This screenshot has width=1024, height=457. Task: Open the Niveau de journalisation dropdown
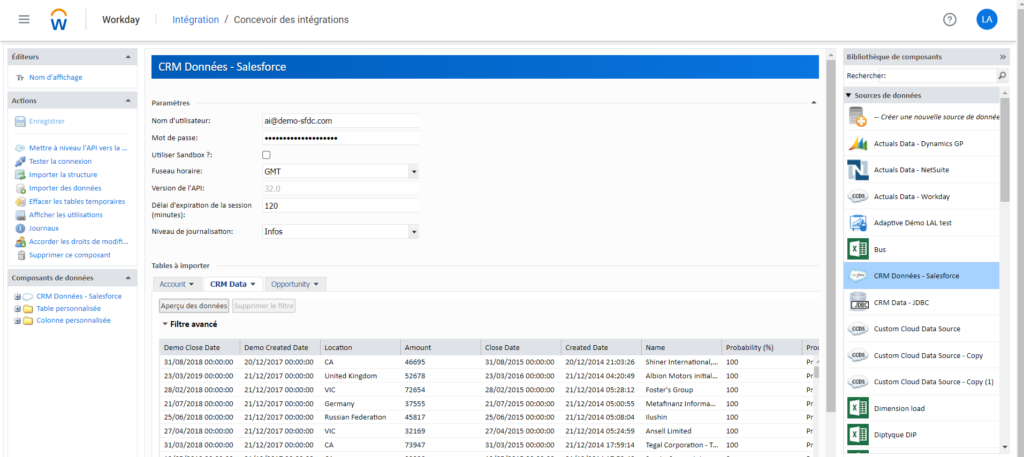pyautogui.click(x=413, y=232)
